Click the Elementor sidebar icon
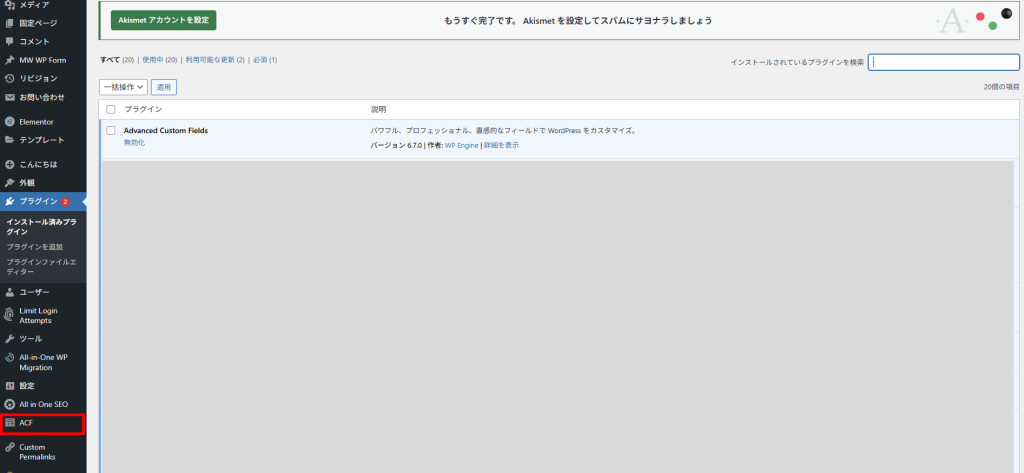Viewport: 1024px width, 473px height. tap(10, 122)
